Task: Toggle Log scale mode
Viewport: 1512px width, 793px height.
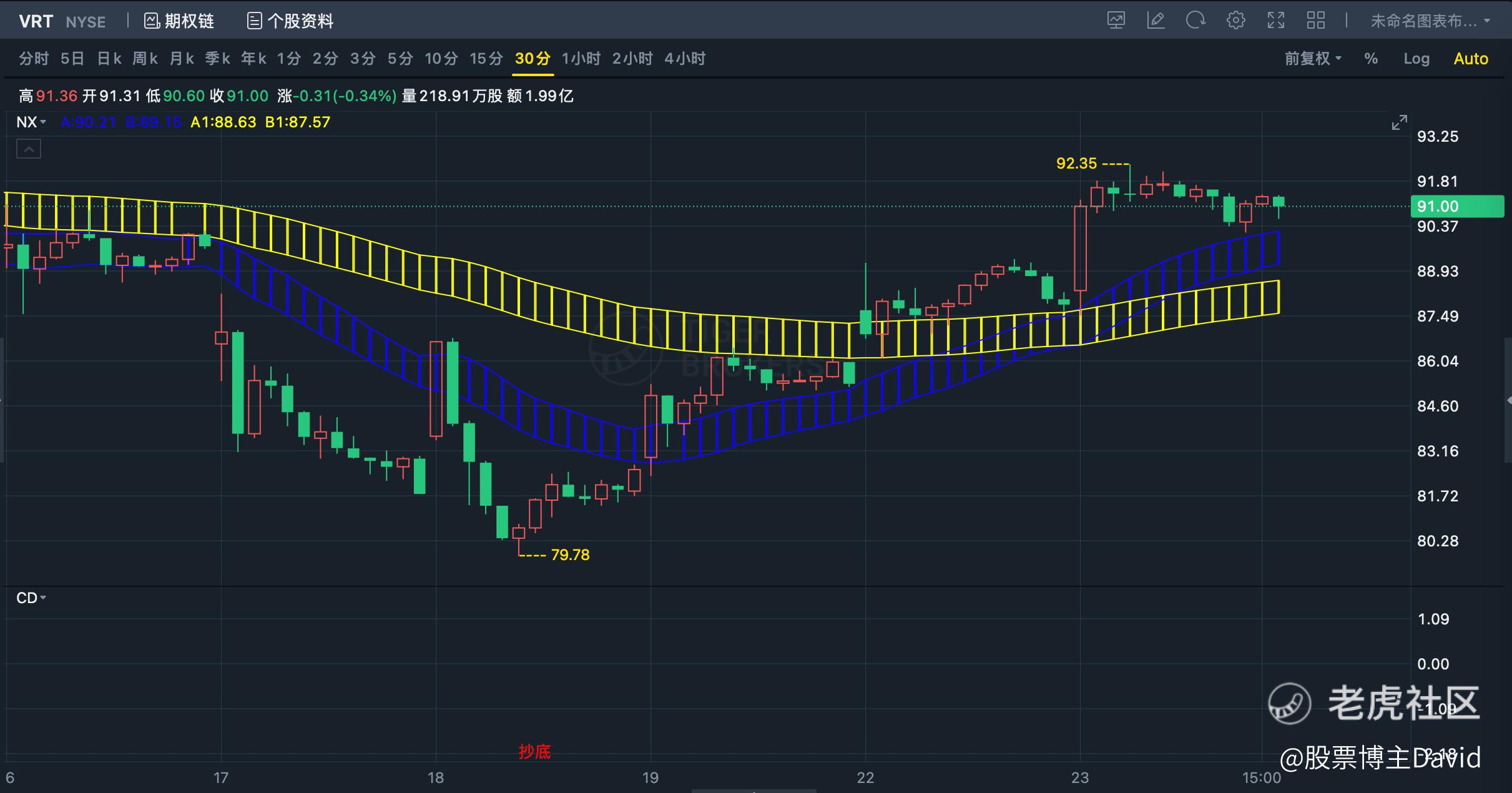Action: [x=1416, y=59]
